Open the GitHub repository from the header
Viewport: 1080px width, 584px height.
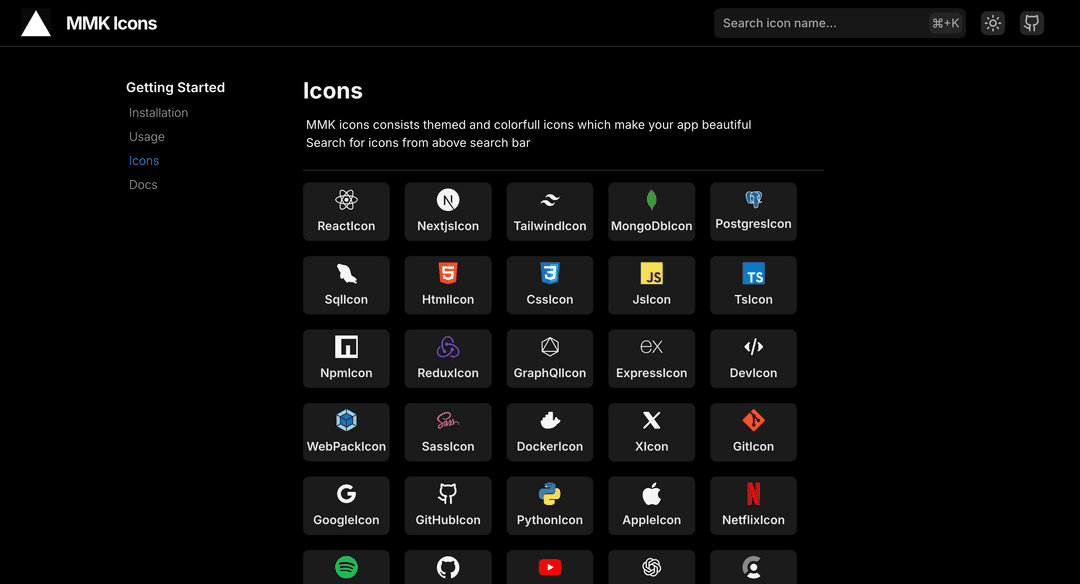(1031, 22)
